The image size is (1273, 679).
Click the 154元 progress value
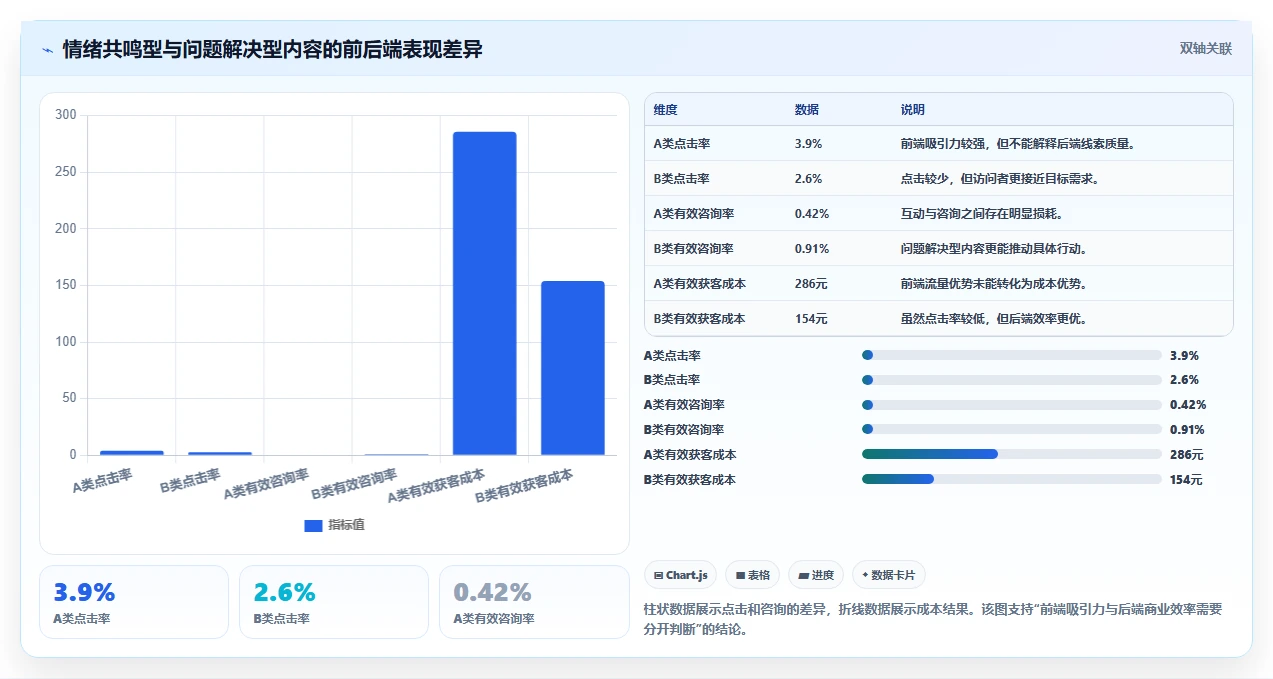(1186, 479)
